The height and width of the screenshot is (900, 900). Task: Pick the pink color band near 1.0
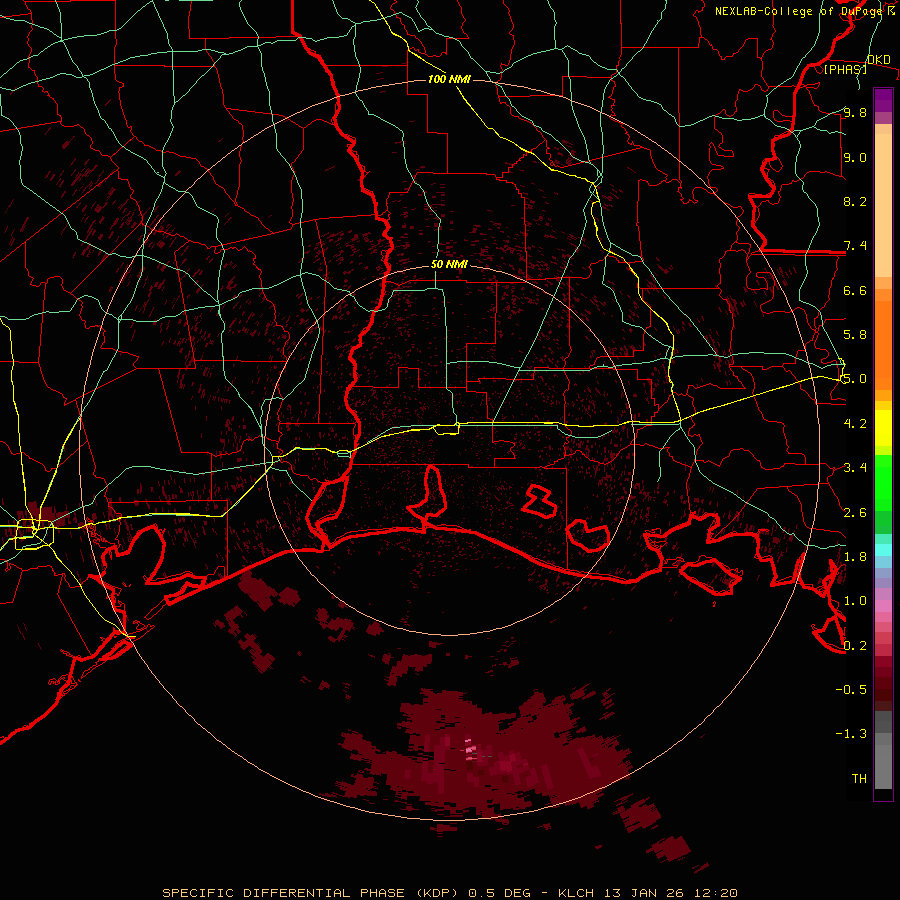pos(883,606)
